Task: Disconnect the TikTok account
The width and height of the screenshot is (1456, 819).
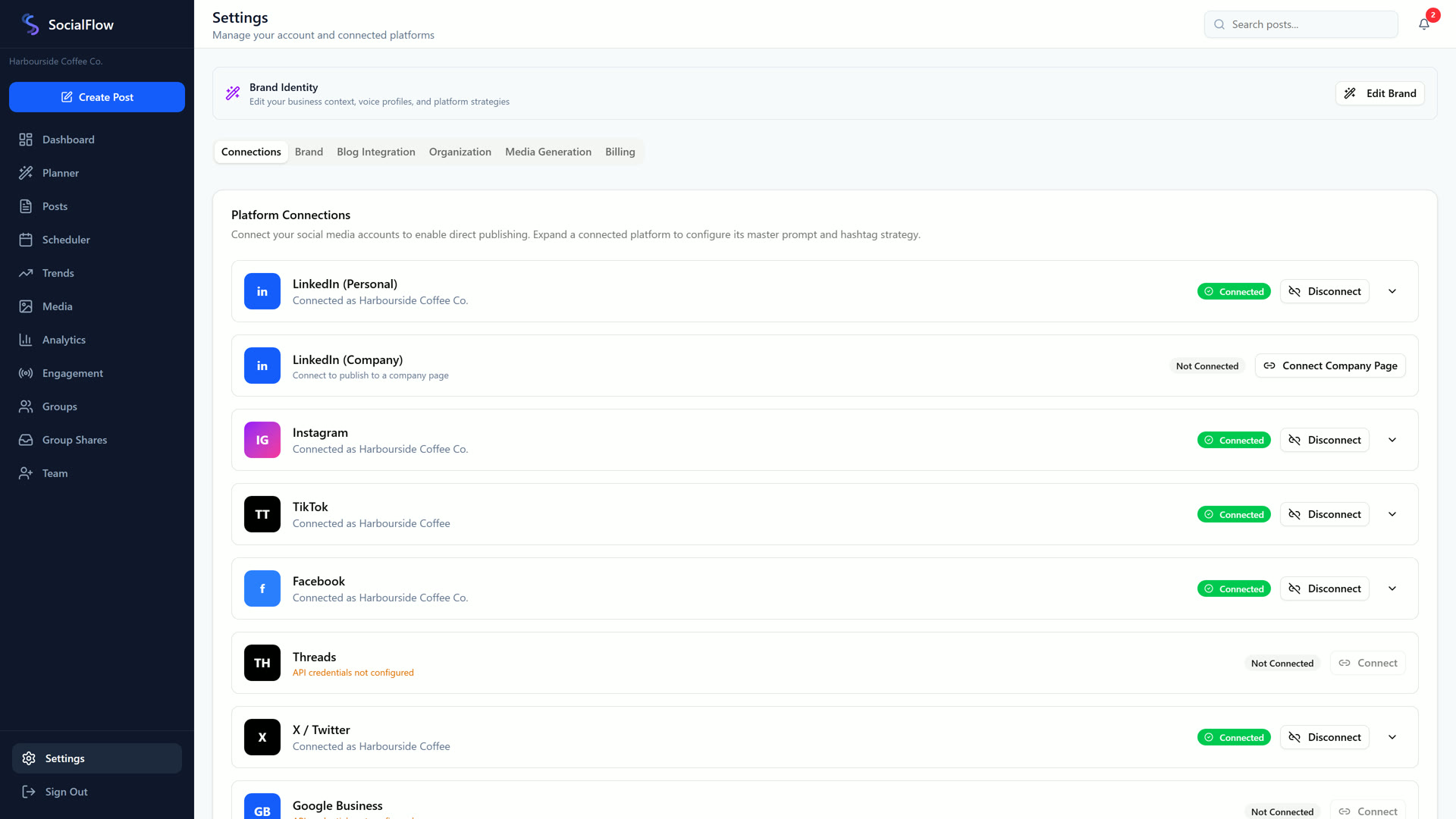Action: tap(1325, 514)
